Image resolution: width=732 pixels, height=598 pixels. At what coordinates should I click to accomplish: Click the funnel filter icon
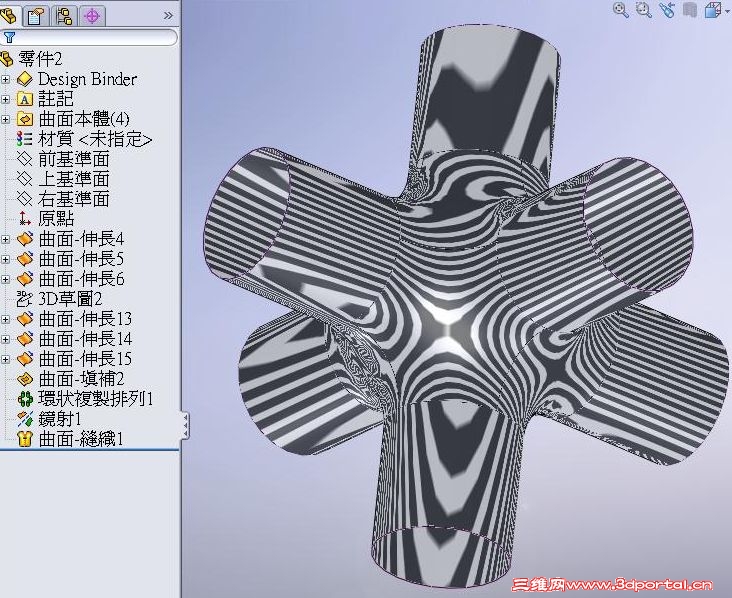[x=9, y=37]
